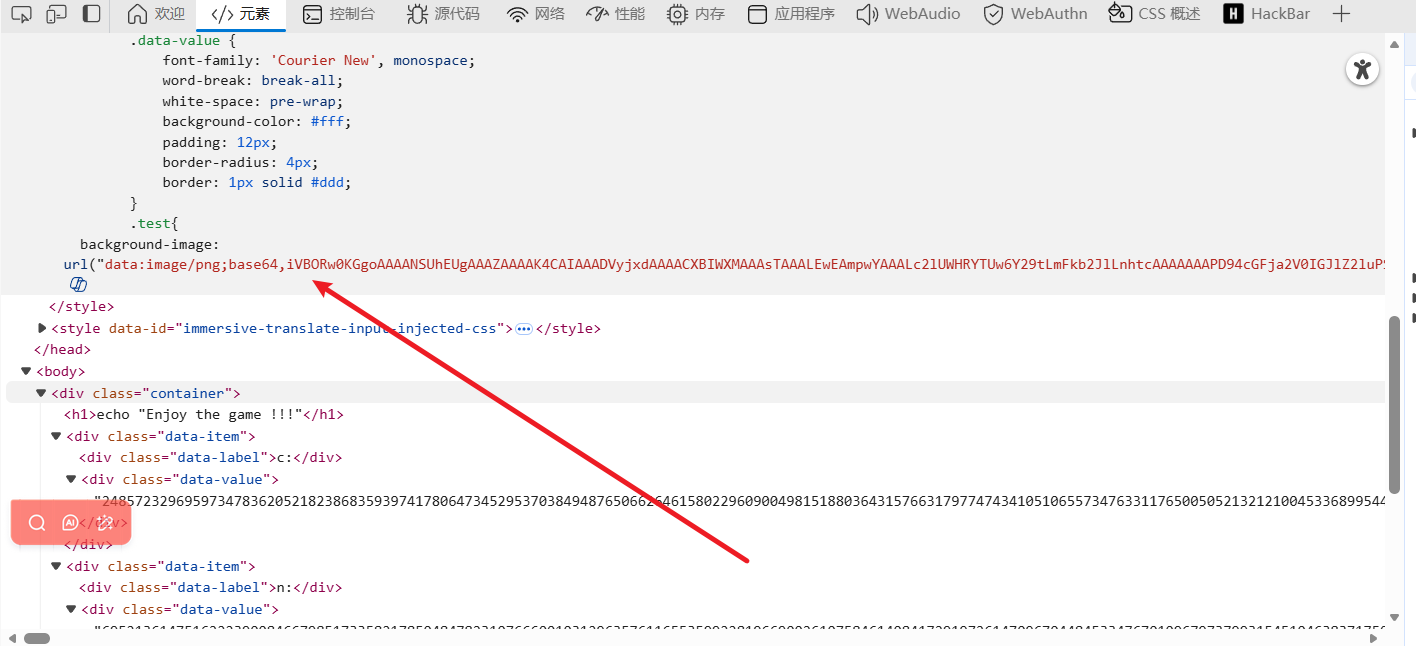Click the ellipsis badge in style tag
The width and height of the screenshot is (1416, 646).
523,328
